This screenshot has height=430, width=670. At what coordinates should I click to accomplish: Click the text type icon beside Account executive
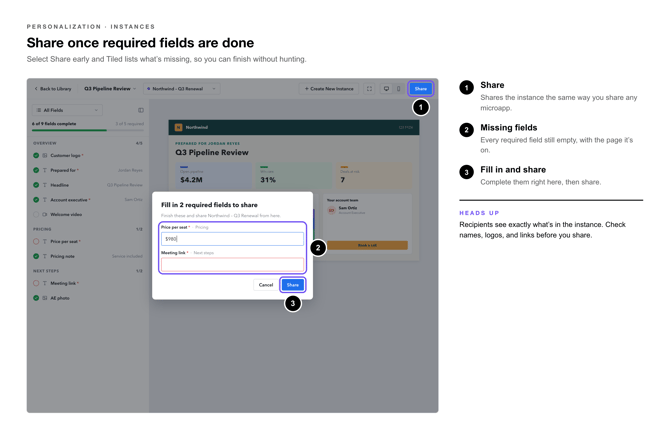44,200
